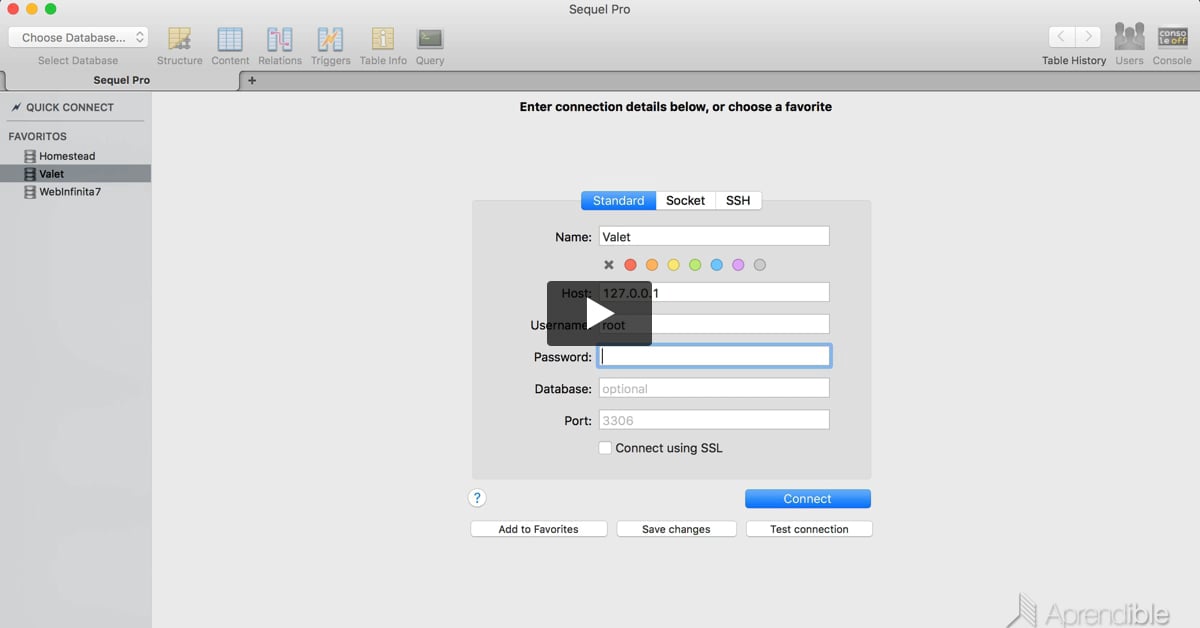Pick the yellow color label
This screenshot has height=628, width=1200.
click(x=674, y=265)
